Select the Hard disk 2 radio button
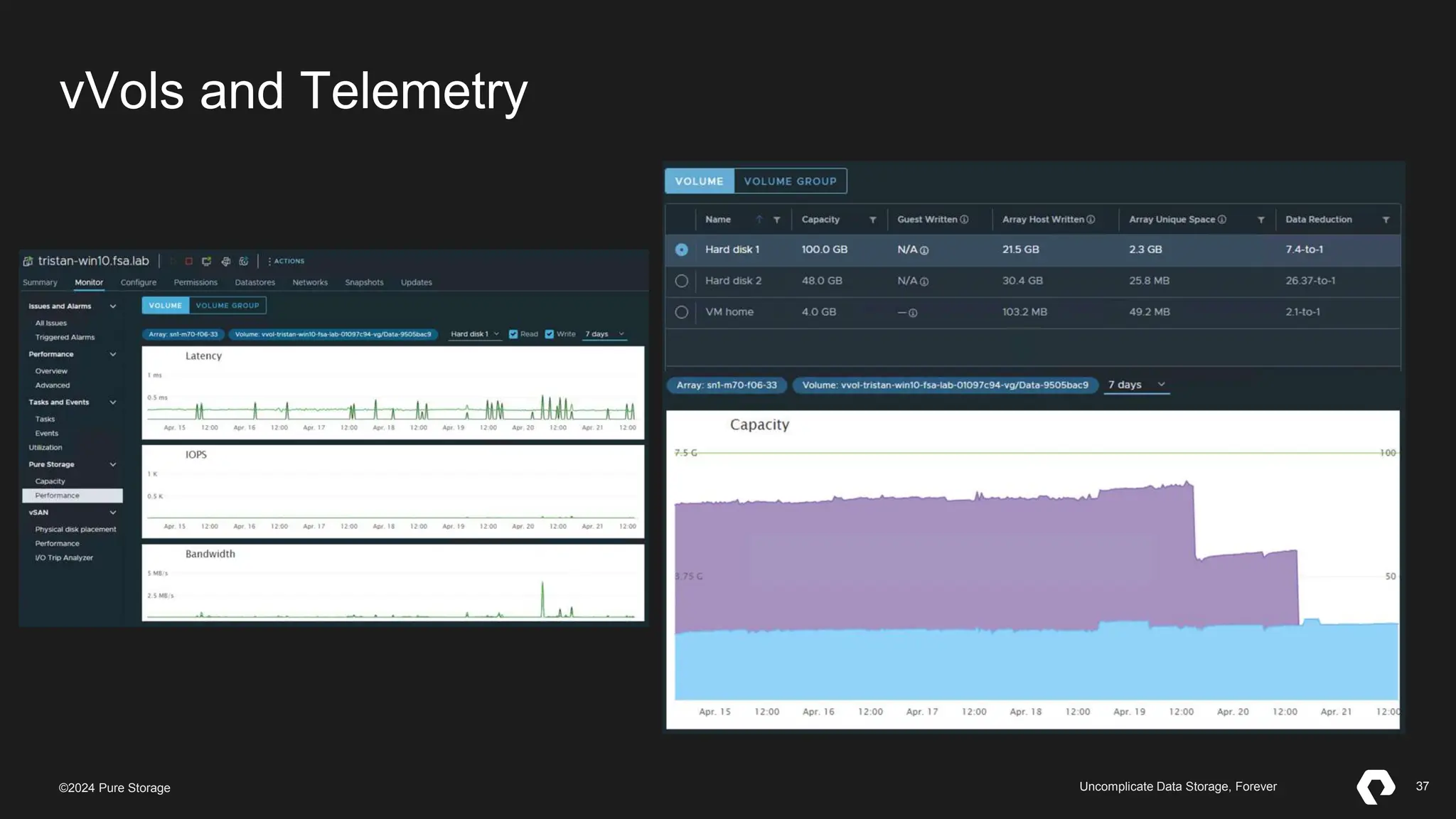 (x=681, y=281)
